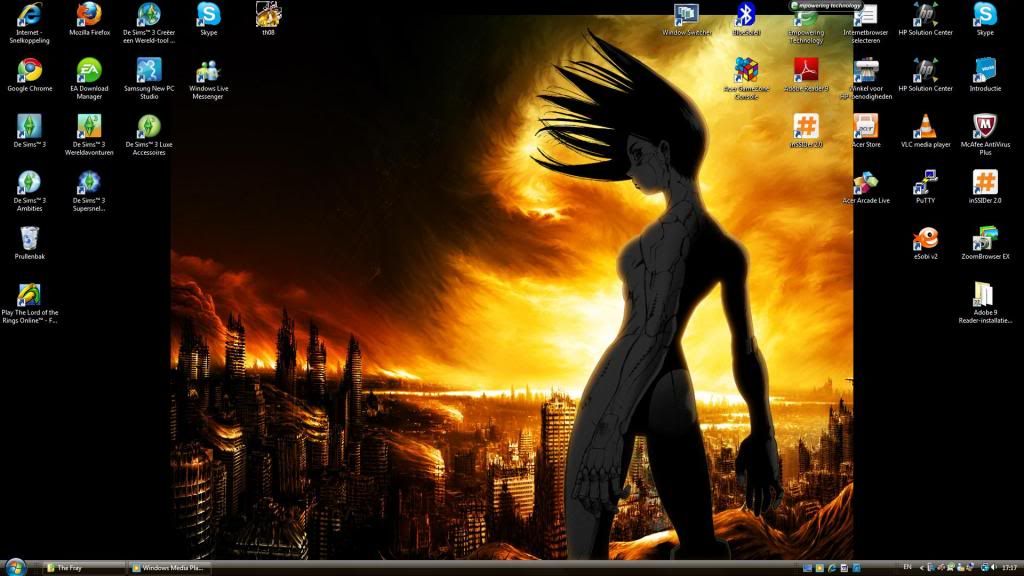Click the 17:17 taskbar clock
The image size is (1024, 576).
(1010, 568)
